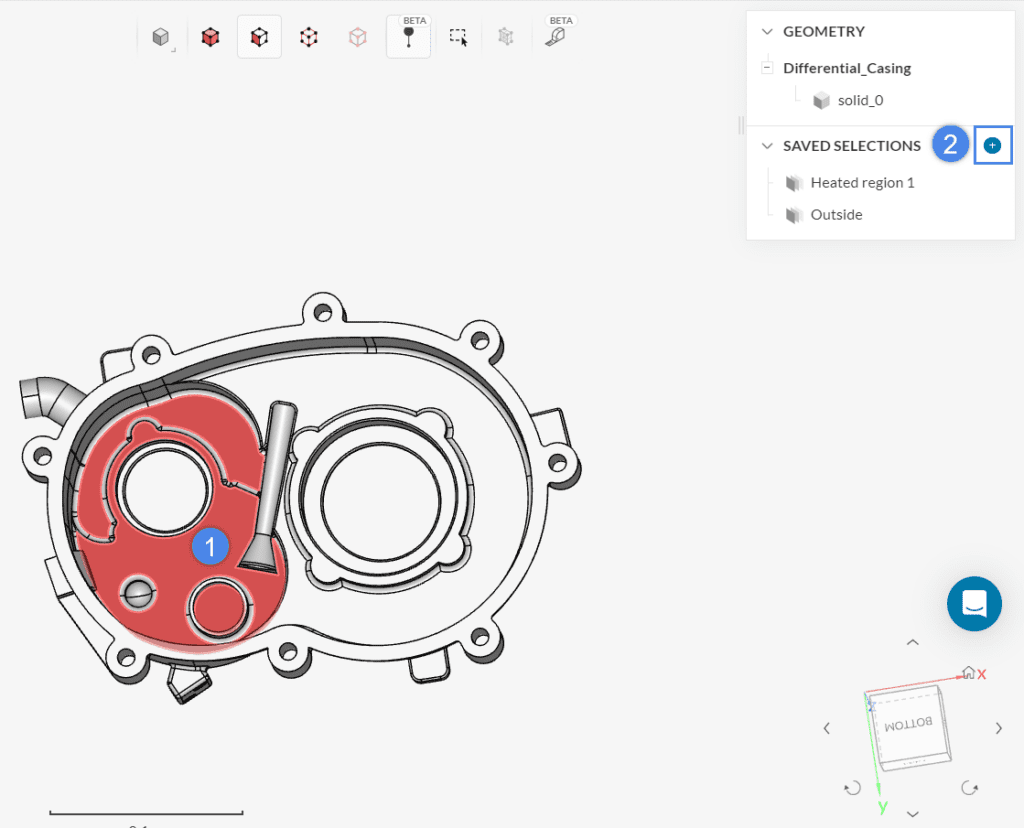Screen dimensions: 1024x828
Task: Collapse the SAVED SELECTIONS section
Action: pyautogui.click(x=766, y=145)
